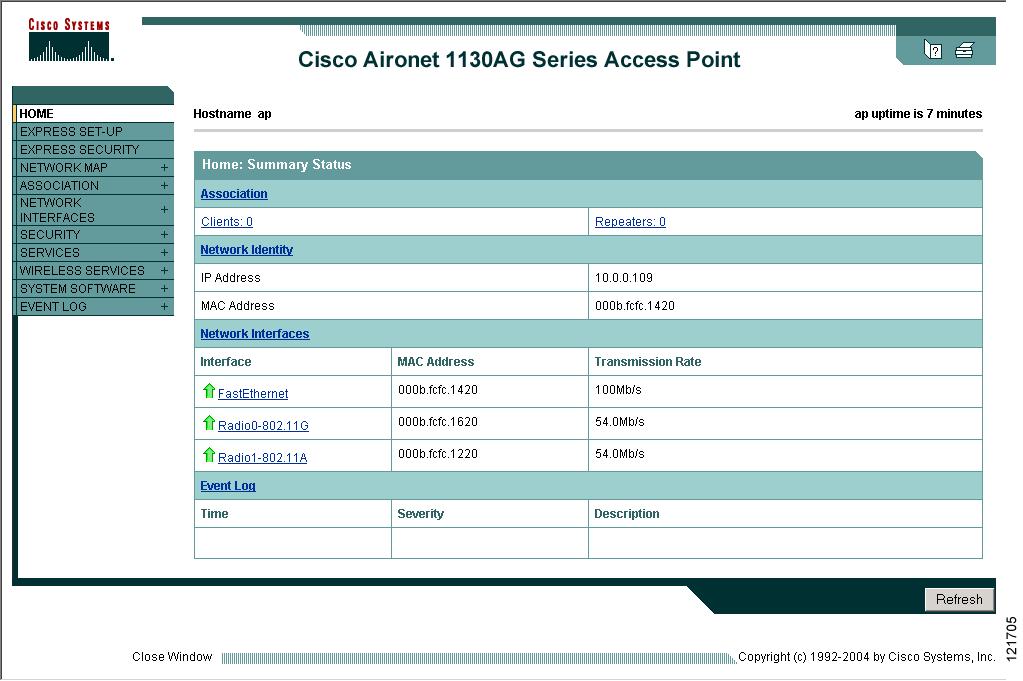This screenshot has height=681, width=1023.
Task: Click the Cisco copyright notice
Action: [x=866, y=657]
